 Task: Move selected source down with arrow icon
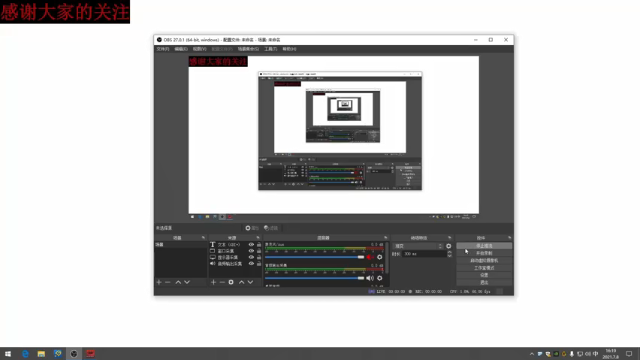(x=250, y=282)
